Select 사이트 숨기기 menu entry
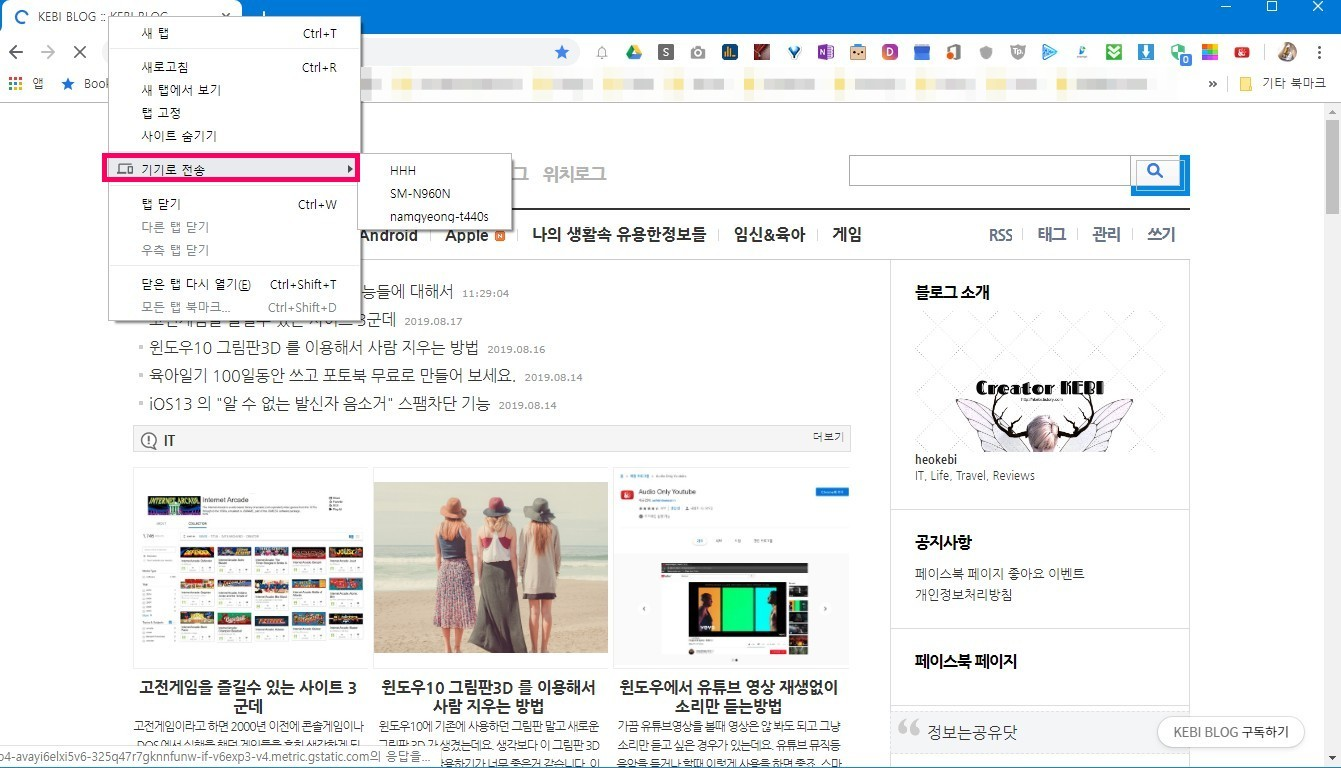 [233, 136]
